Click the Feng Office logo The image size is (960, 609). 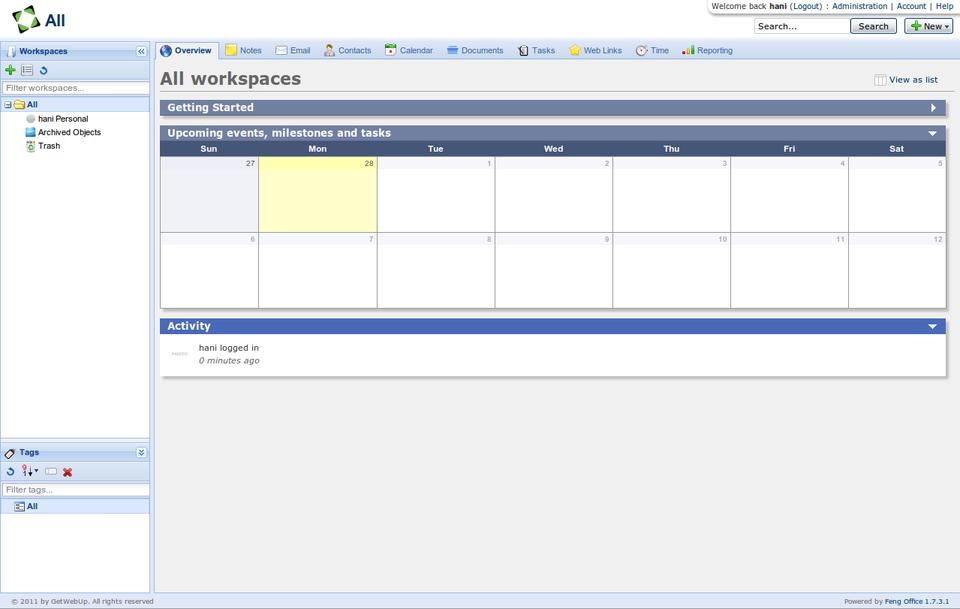click(26, 20)
